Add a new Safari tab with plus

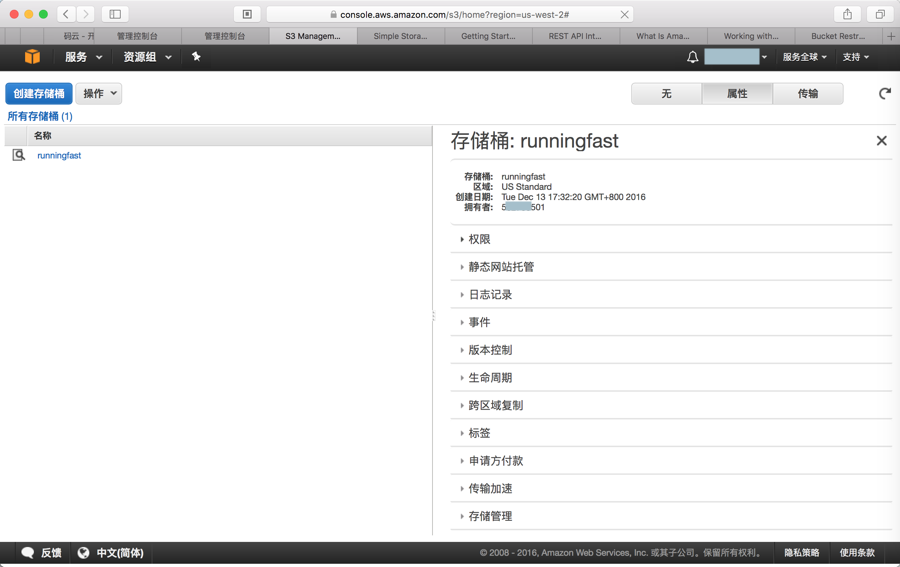click(891, 36)
